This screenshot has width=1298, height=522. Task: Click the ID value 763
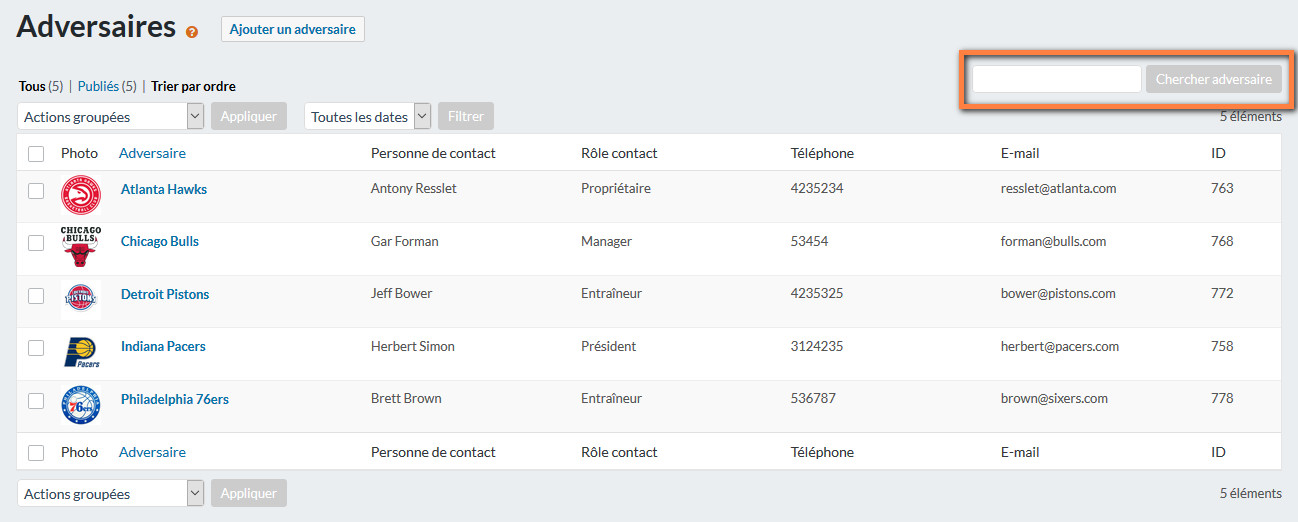tap(1222, 188)
